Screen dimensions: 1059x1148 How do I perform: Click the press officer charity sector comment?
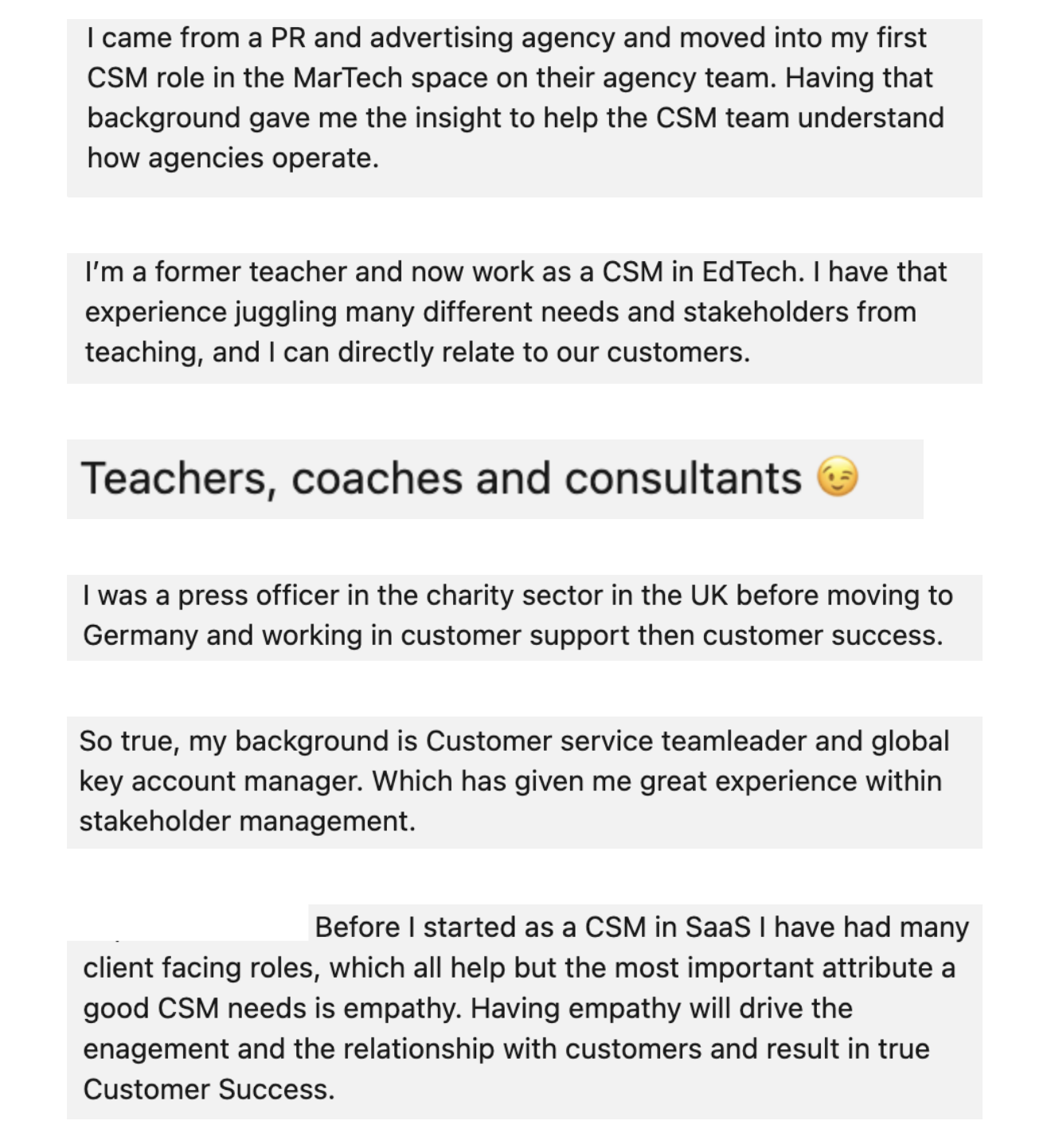coord(525,618)
